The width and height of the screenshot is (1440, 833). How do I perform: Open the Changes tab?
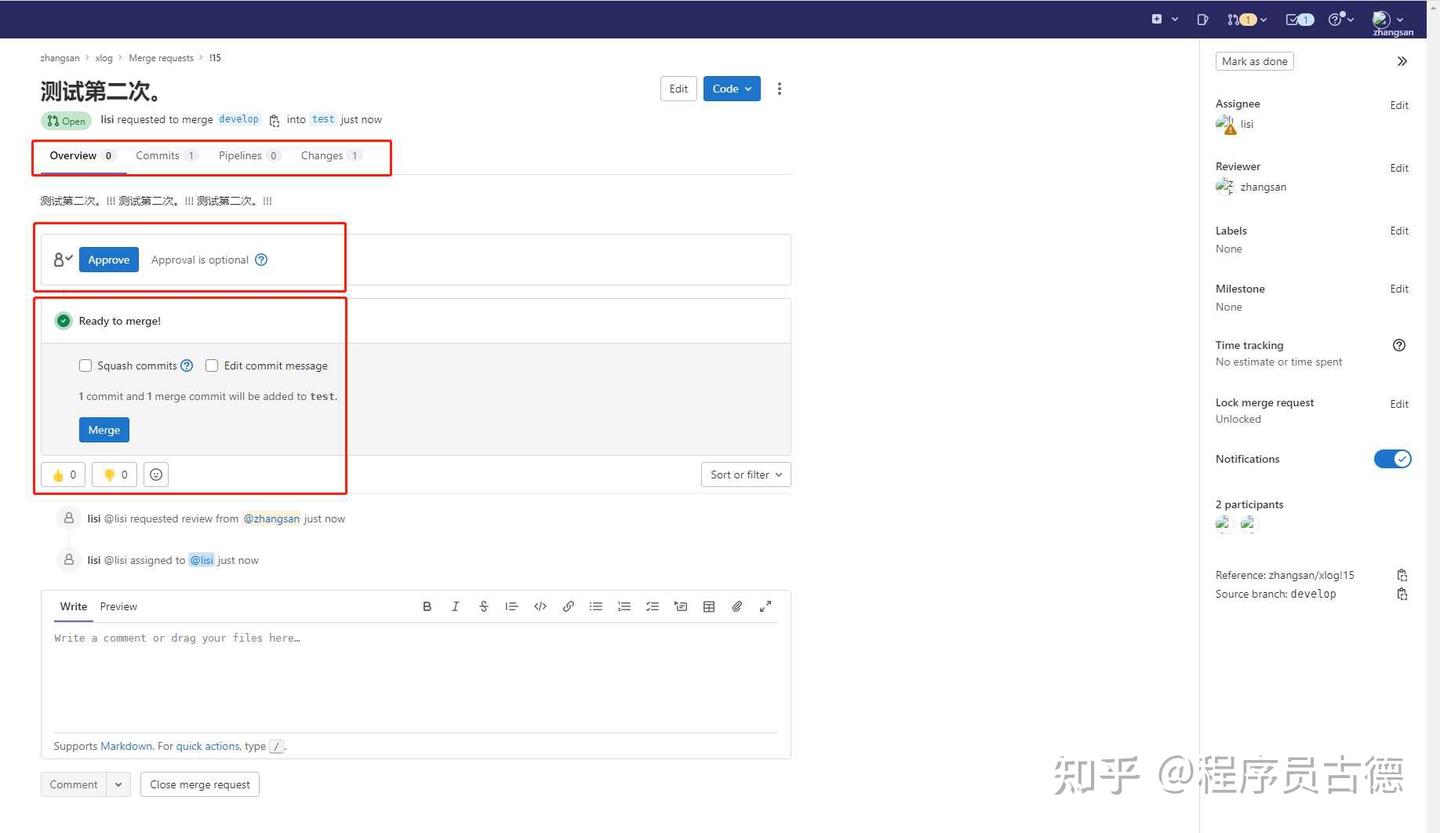[x=322, y=155]
